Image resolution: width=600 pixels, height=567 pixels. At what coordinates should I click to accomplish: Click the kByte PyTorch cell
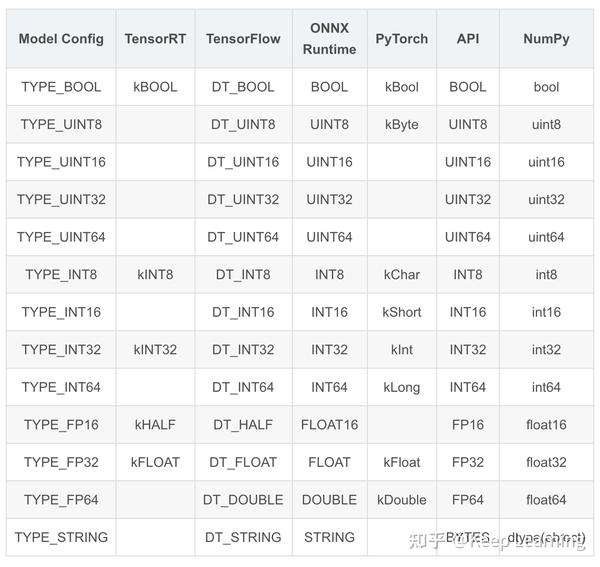pos(402,125)
